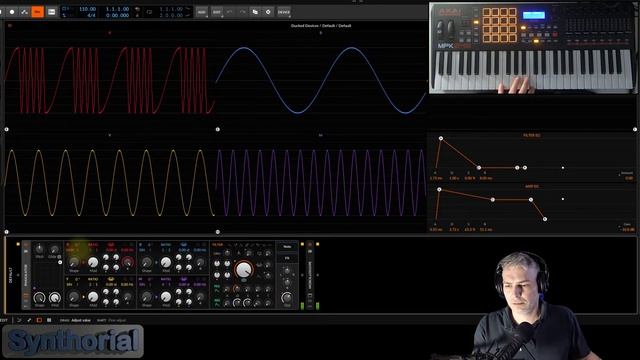Click the Ducked Devices / Default / Default title

coord(321,26)
